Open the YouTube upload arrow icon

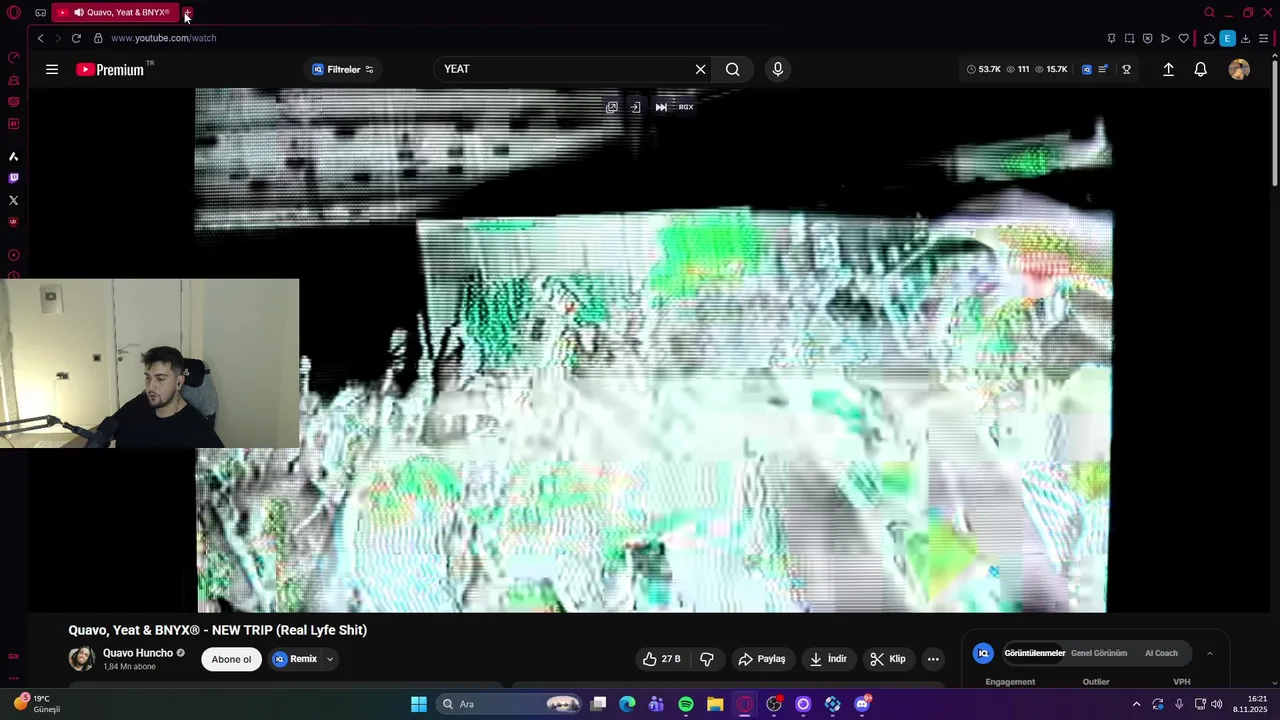coord(1168,69)
